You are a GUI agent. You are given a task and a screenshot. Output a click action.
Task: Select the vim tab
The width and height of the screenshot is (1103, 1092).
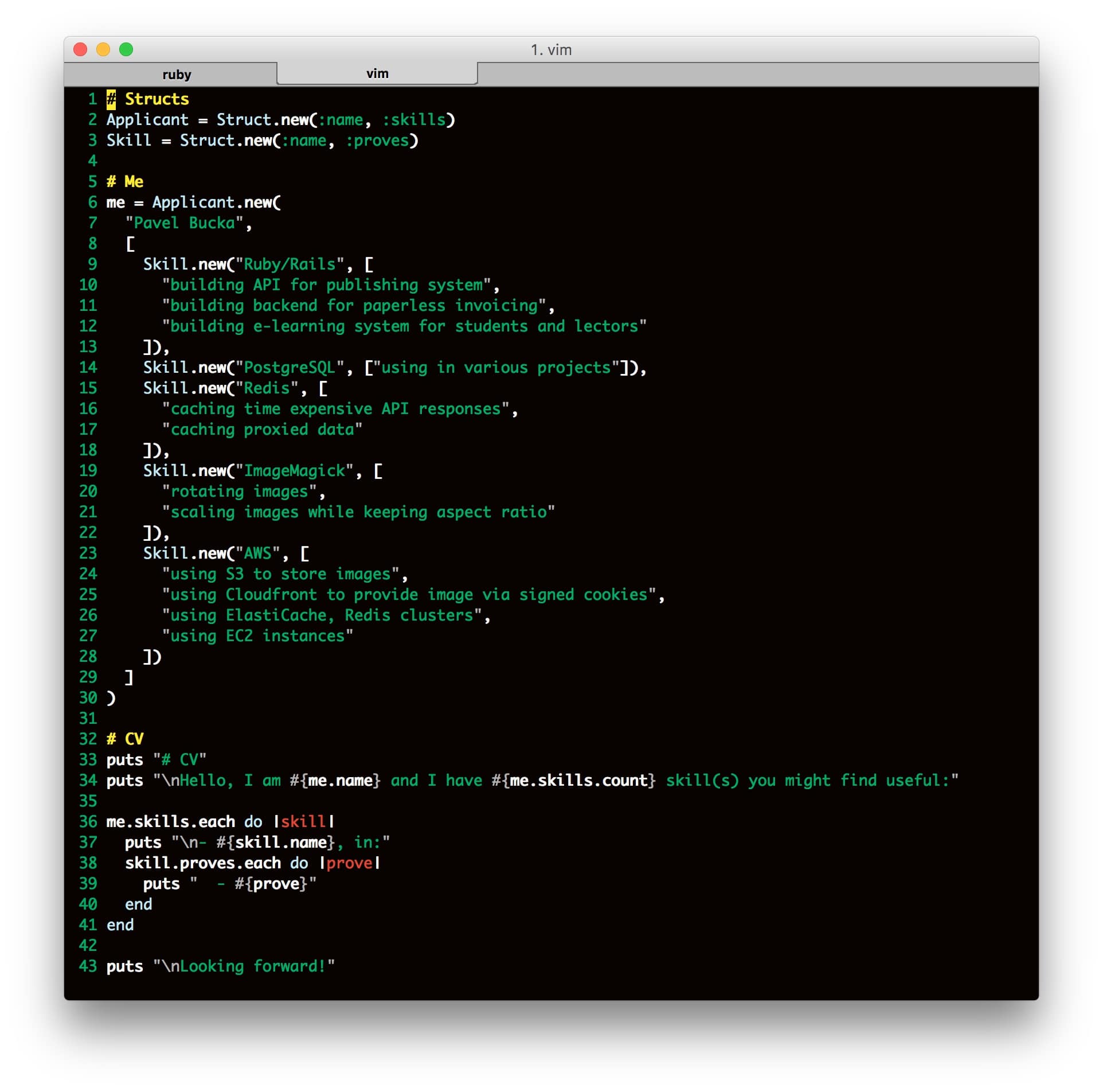[x=377, y=73]
